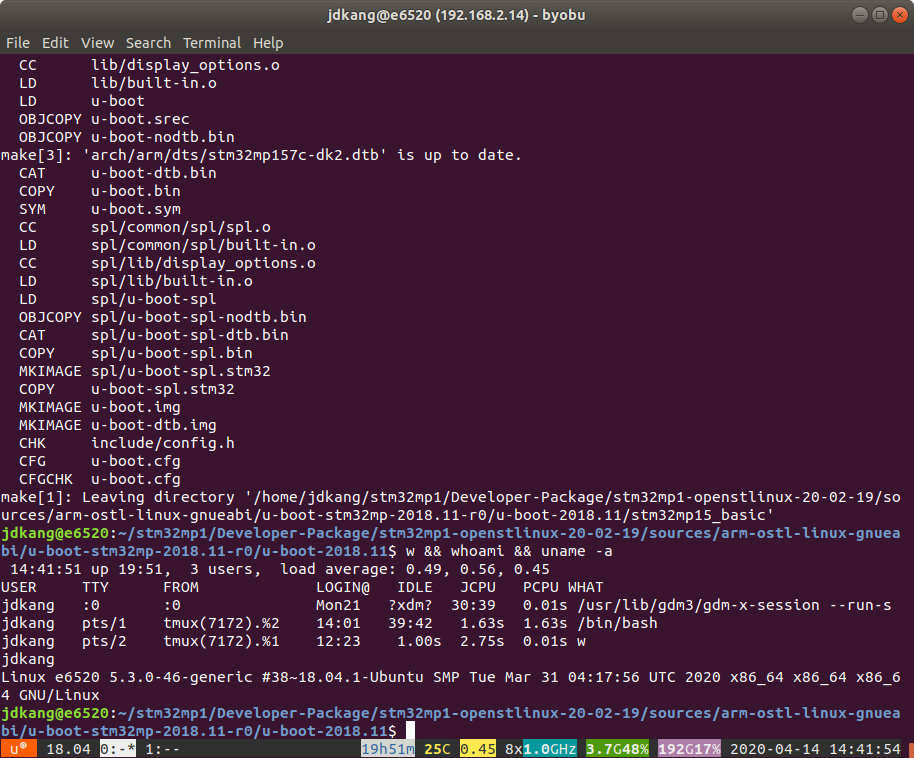Open the File menu
The width and height of the screenshot is (914, 758).
pos(17,43)
